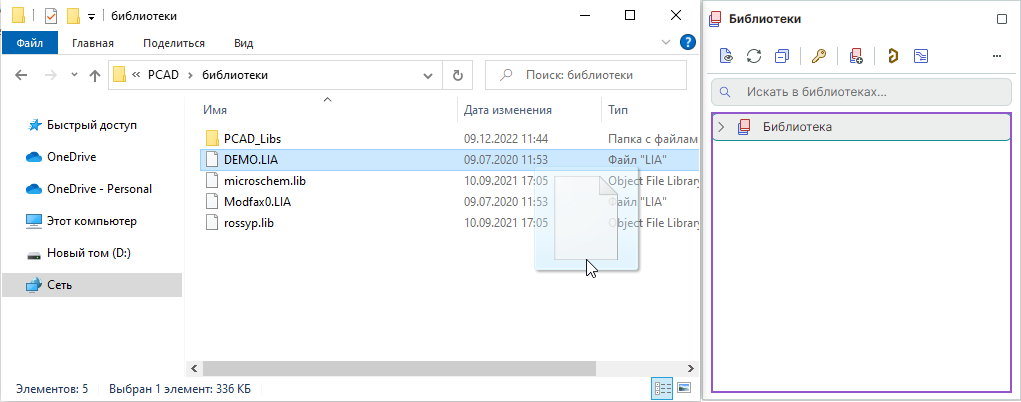This screenshot has height=402, width=1021.
Task: Collapse all via the minus-squares icon
Action: pos(782,56)
